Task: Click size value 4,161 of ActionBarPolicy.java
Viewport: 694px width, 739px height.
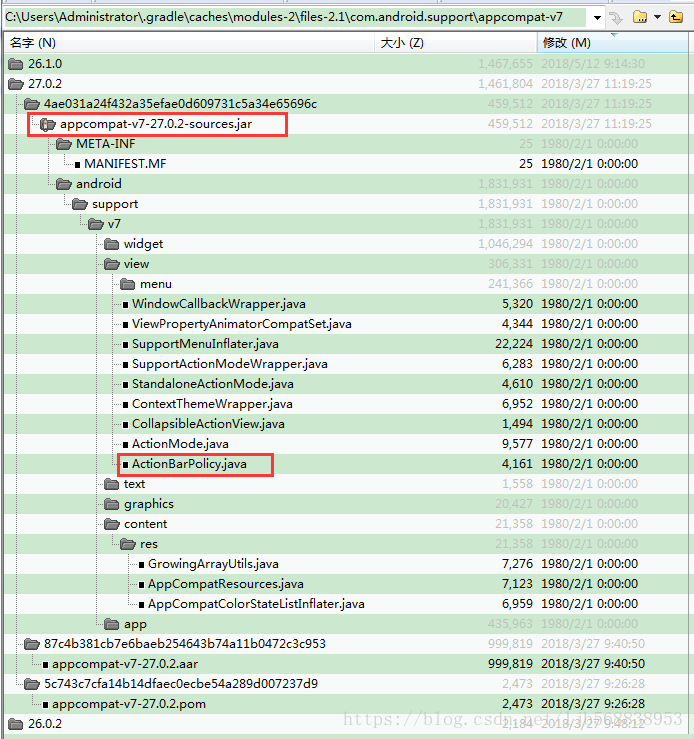Action: (517, 464)
